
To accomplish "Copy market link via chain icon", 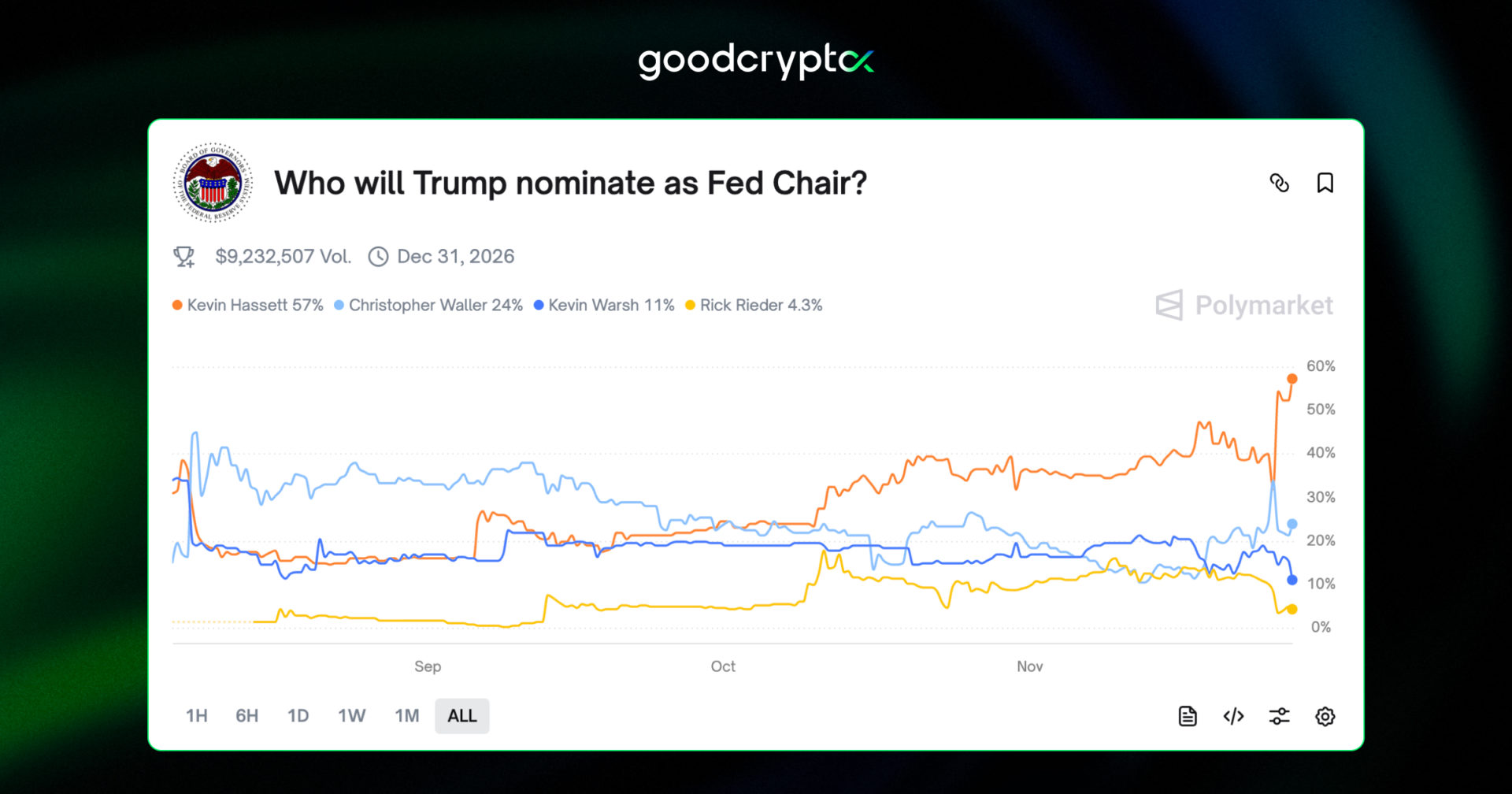I will tap(1280, 183).
